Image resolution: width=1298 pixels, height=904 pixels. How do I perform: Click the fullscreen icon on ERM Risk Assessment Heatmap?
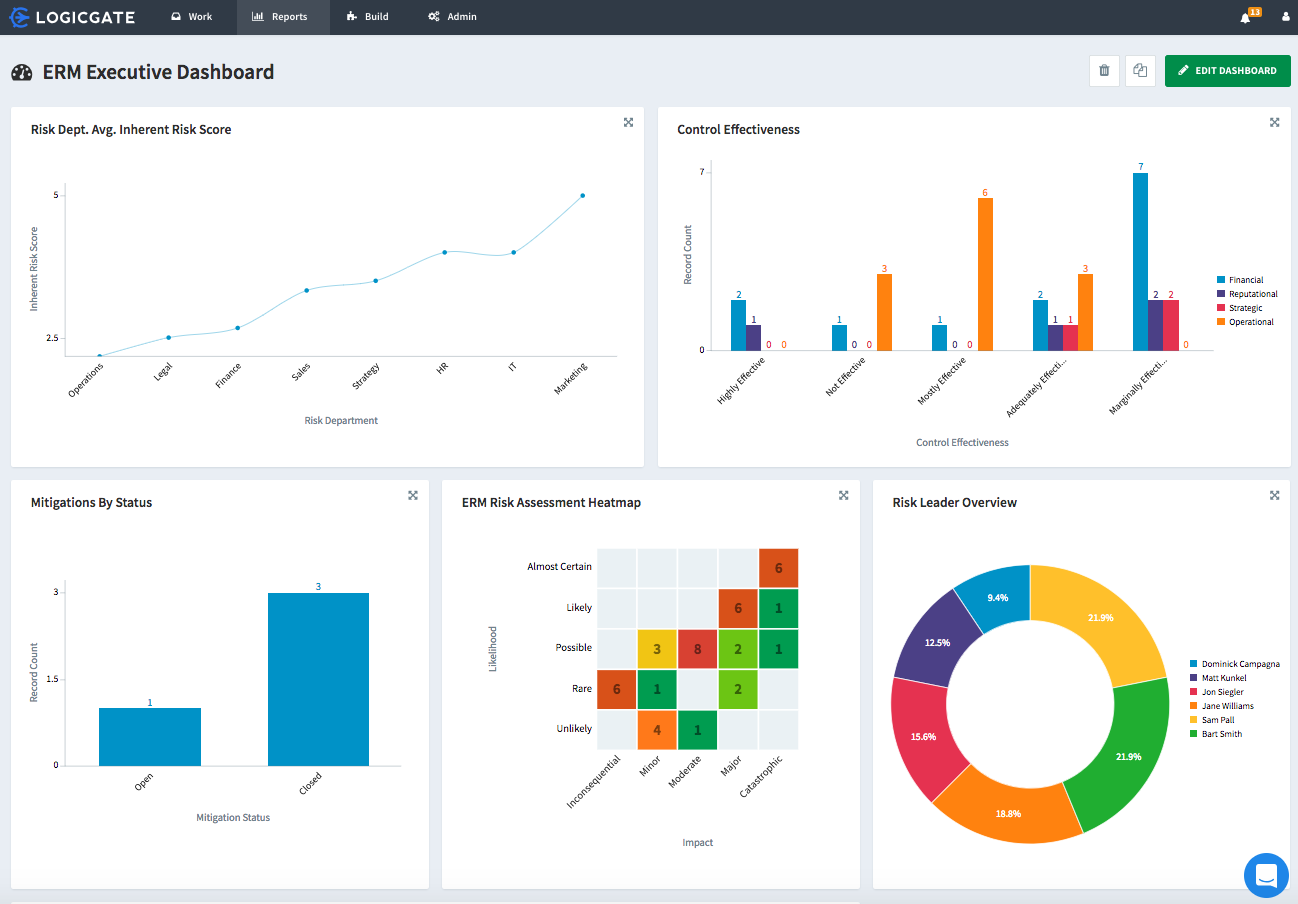(843, 494)
